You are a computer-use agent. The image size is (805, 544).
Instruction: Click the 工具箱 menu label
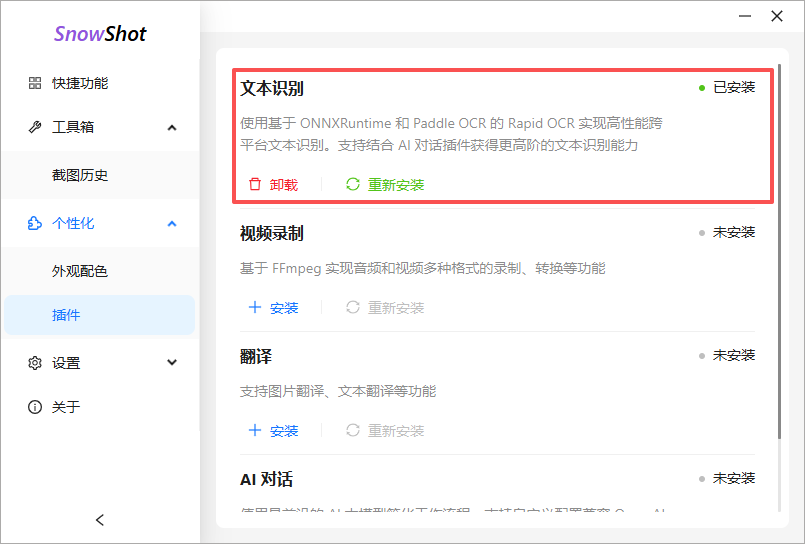pyautogui.click(x=73, y=127)
